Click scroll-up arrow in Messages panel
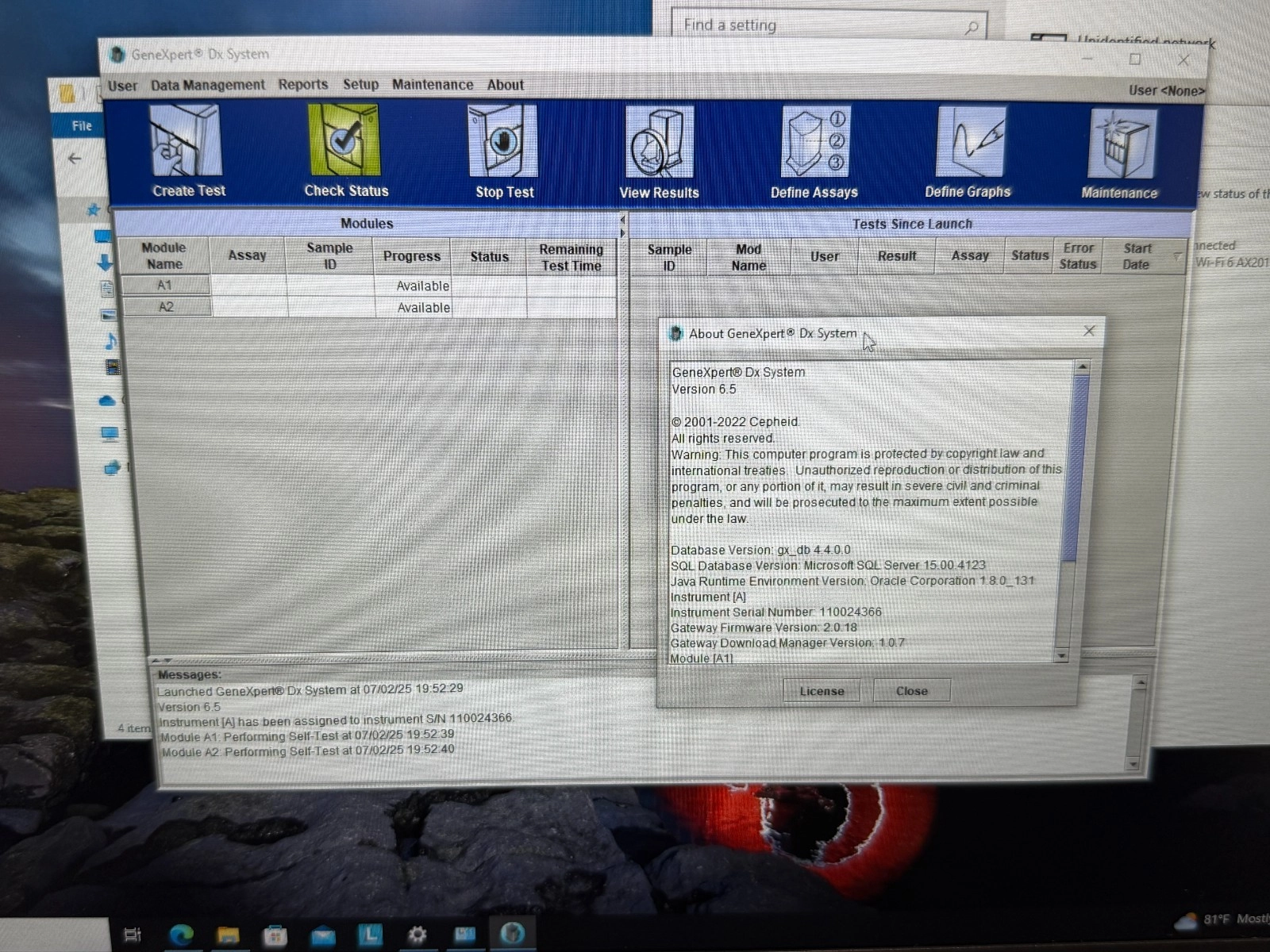The image size is (1270, 952). (1140, 684)
